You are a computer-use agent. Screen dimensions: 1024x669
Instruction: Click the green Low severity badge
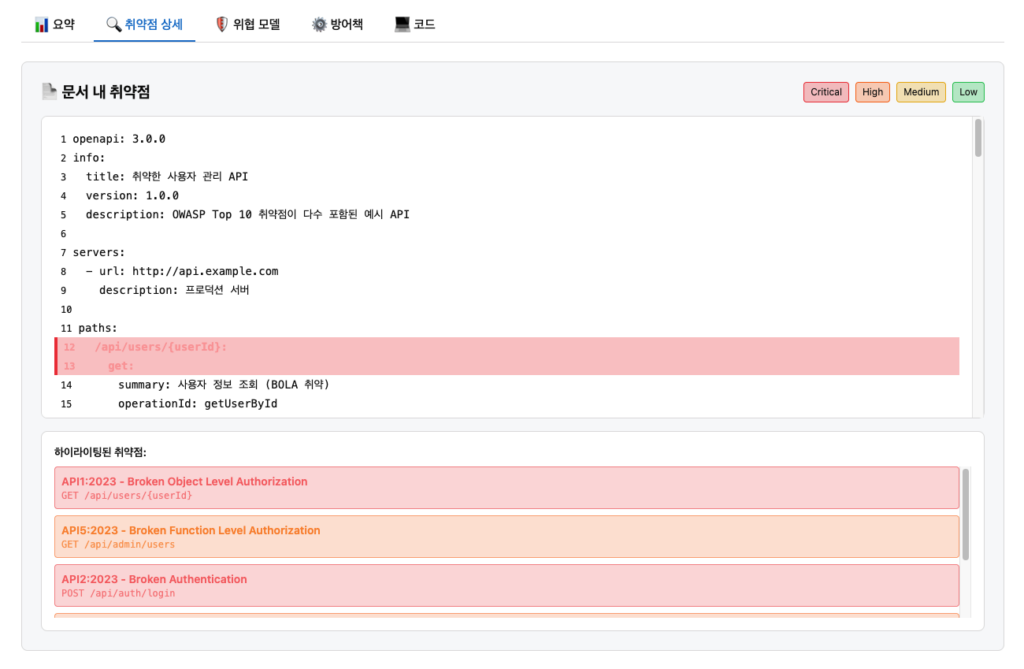tap(968, 92)
